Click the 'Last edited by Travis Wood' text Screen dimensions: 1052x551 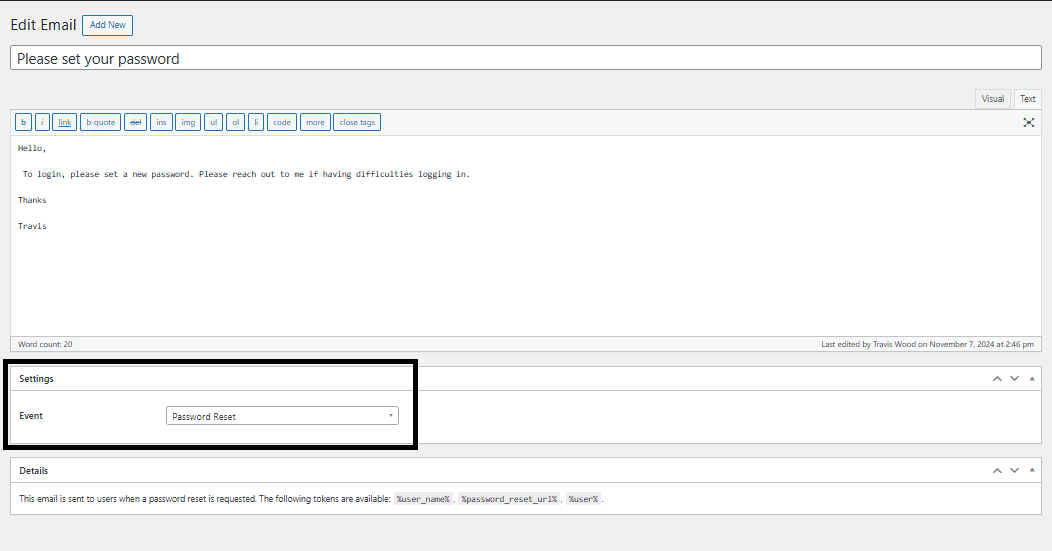pyautogui.click(x=927, y=344)
